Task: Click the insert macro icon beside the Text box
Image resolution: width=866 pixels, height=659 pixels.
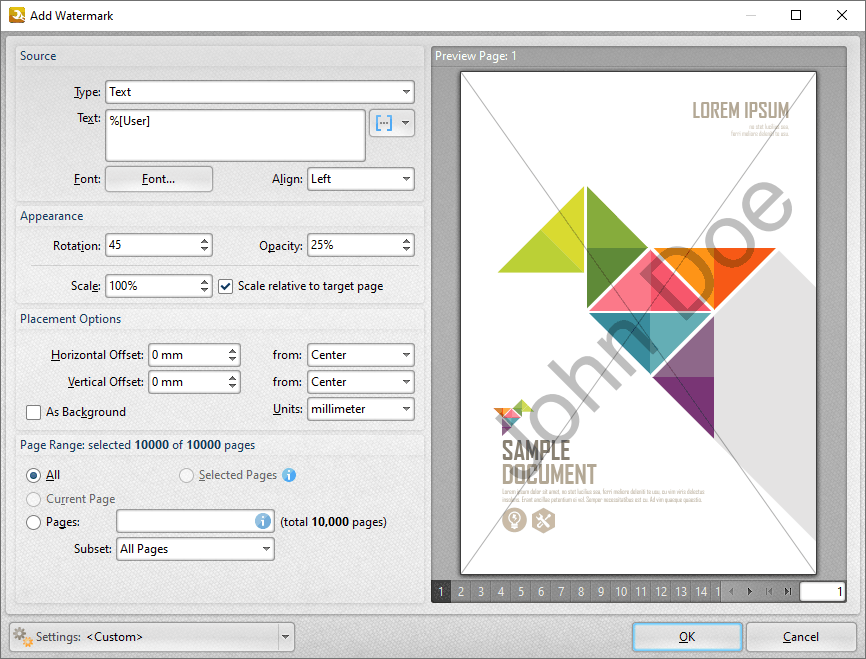Action: tap(383, 123)
